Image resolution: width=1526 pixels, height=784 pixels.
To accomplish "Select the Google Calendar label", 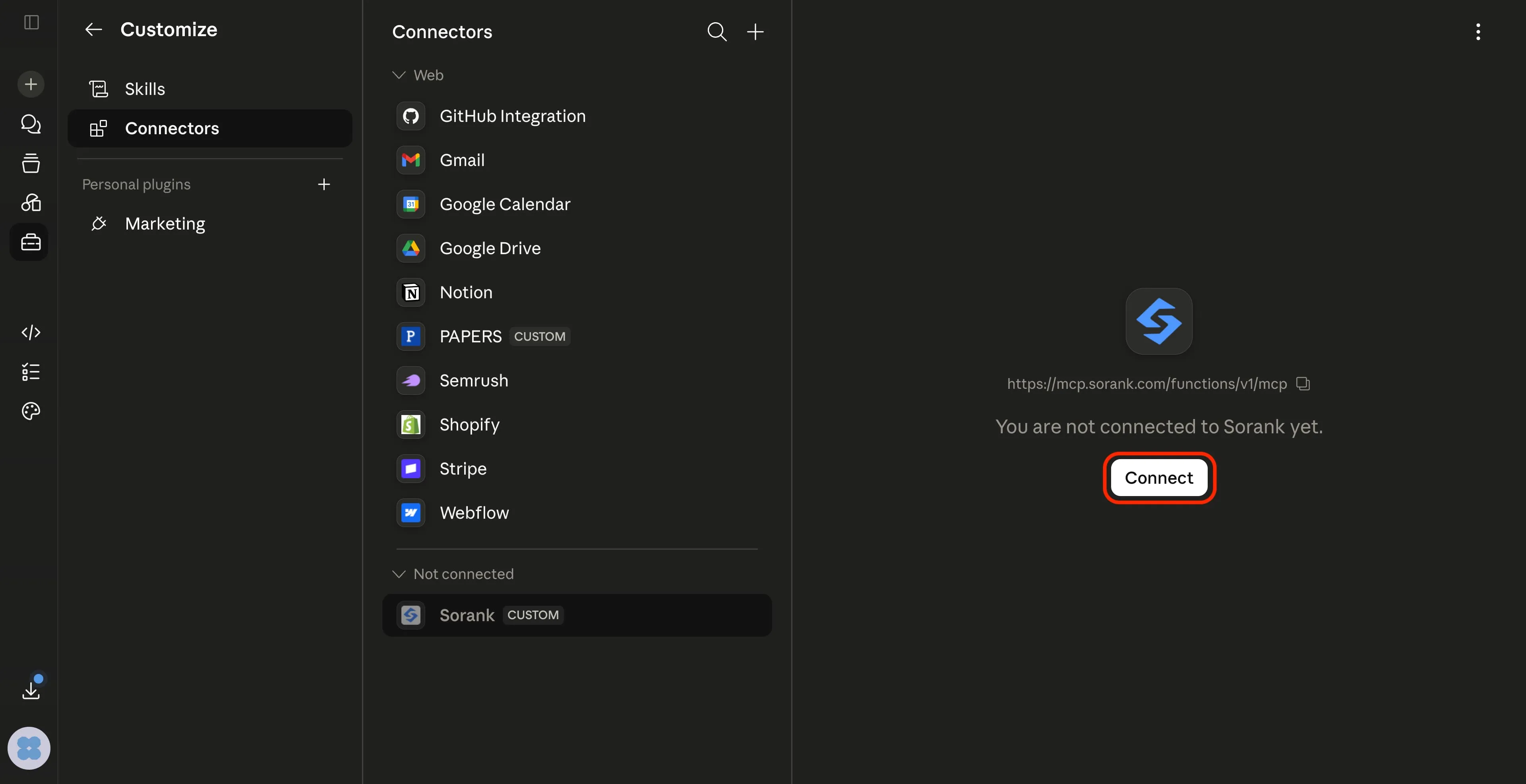I will point(505,204).
